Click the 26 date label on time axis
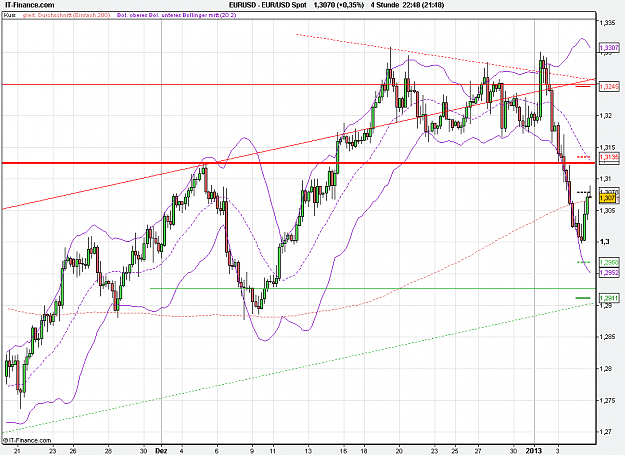Screen dimensions: 625x455 point(73,451)
